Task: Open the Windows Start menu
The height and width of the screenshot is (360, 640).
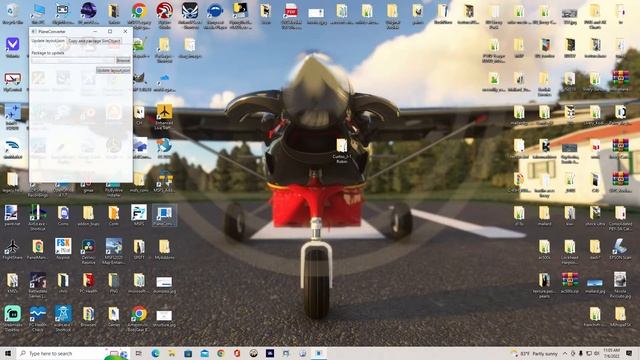Action: (8, 353)
